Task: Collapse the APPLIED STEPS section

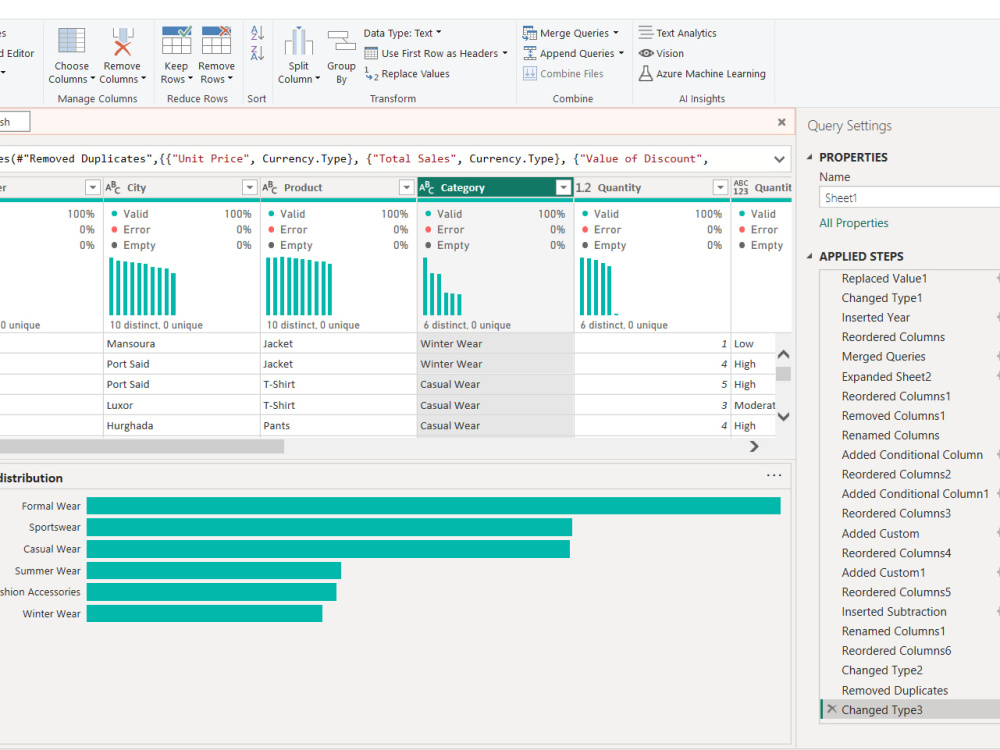Action: [x=809, y=256]
